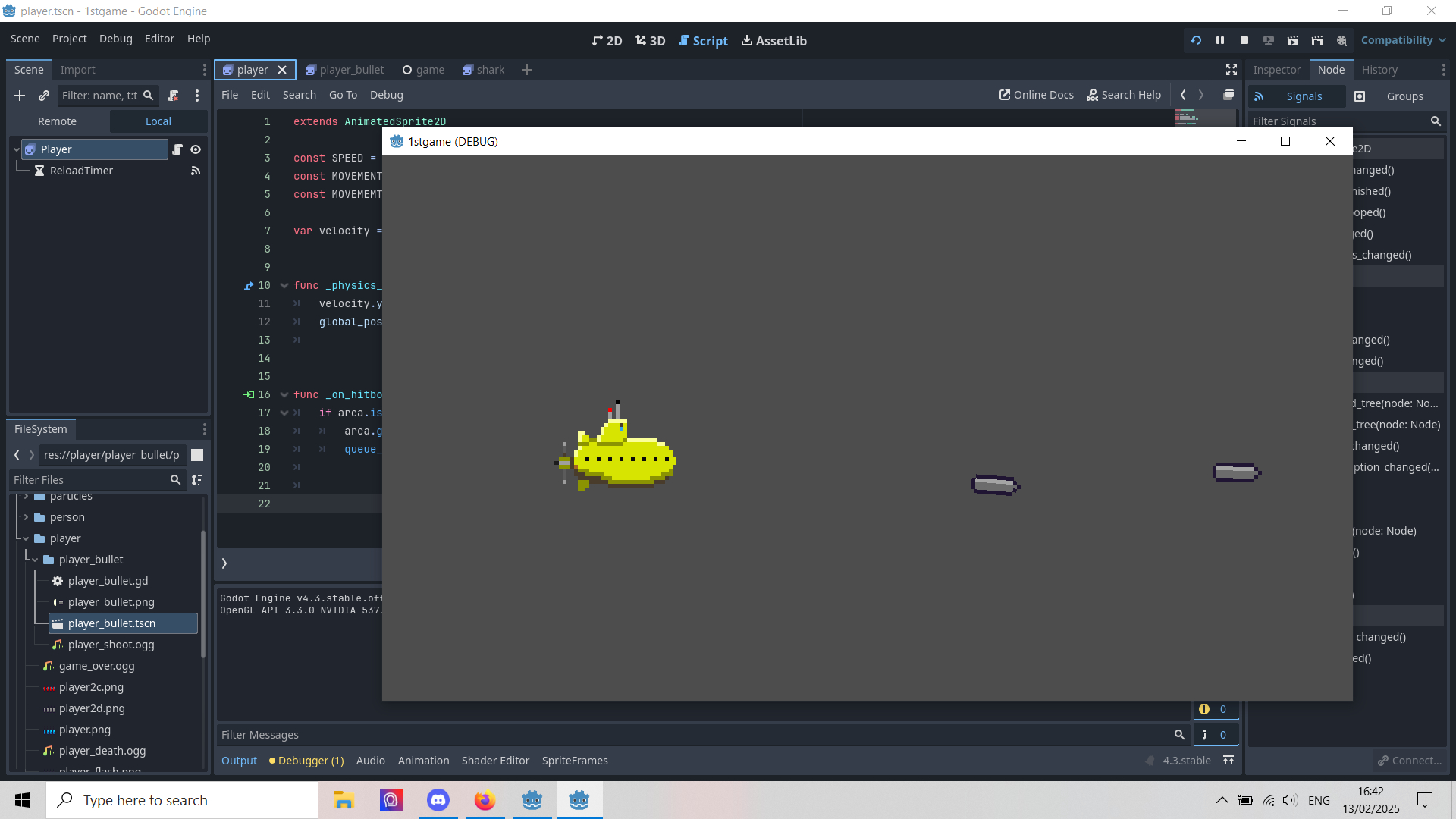Toggle distraction free mode icon

coord(1232,70)
